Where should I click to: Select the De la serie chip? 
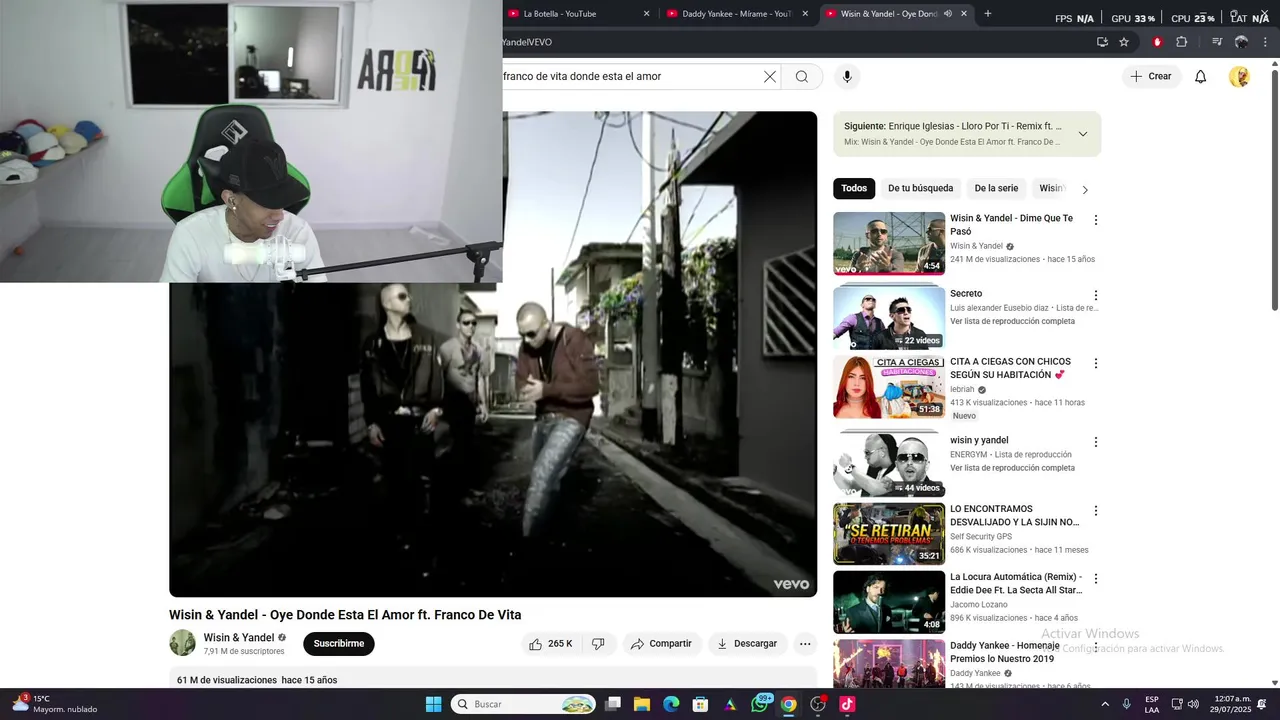click(996, 188)
